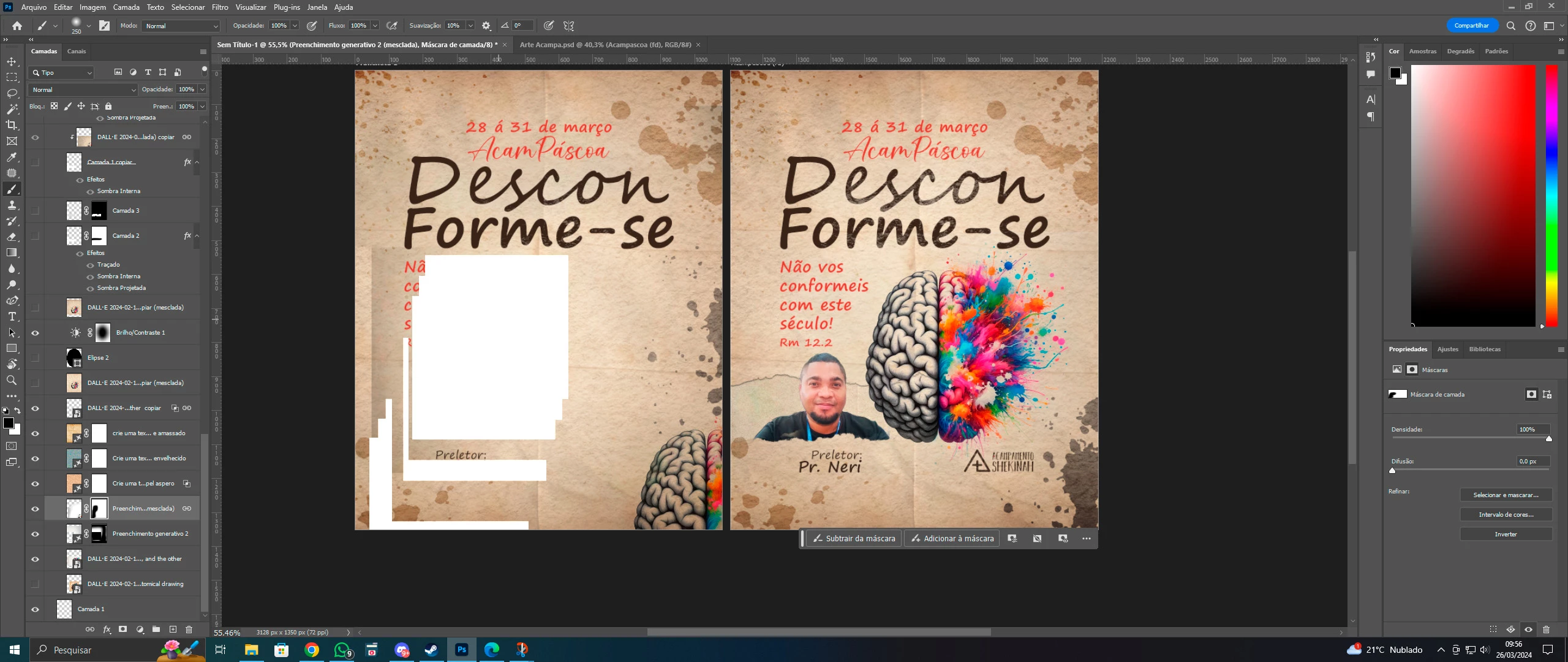1568x662 pixels.
Task: Create new group folder icon
Action: coord(156,630)
